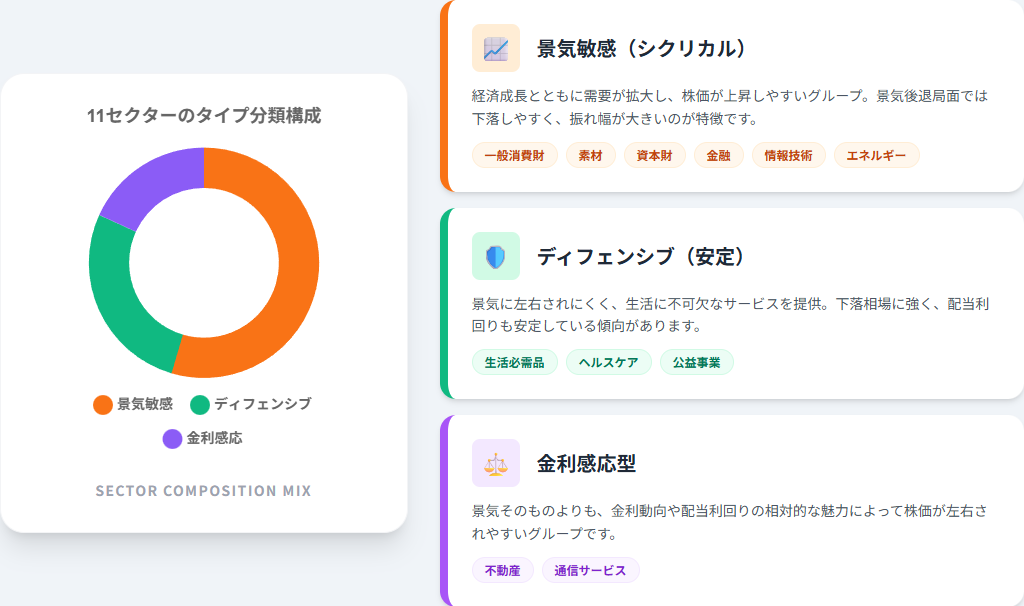Screen dimensions: 1024x606
Task: Toggle the 景気敏感 legend item
Action: (x=133, y=404)
